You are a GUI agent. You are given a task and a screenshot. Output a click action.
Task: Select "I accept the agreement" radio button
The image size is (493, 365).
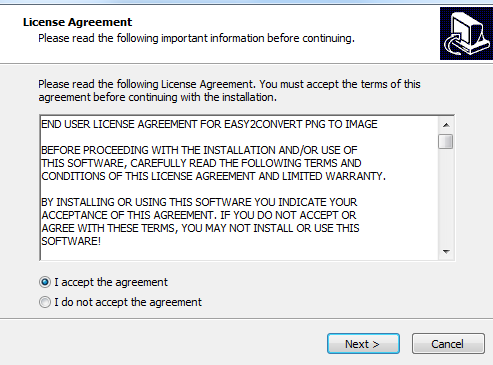point(45,282)
